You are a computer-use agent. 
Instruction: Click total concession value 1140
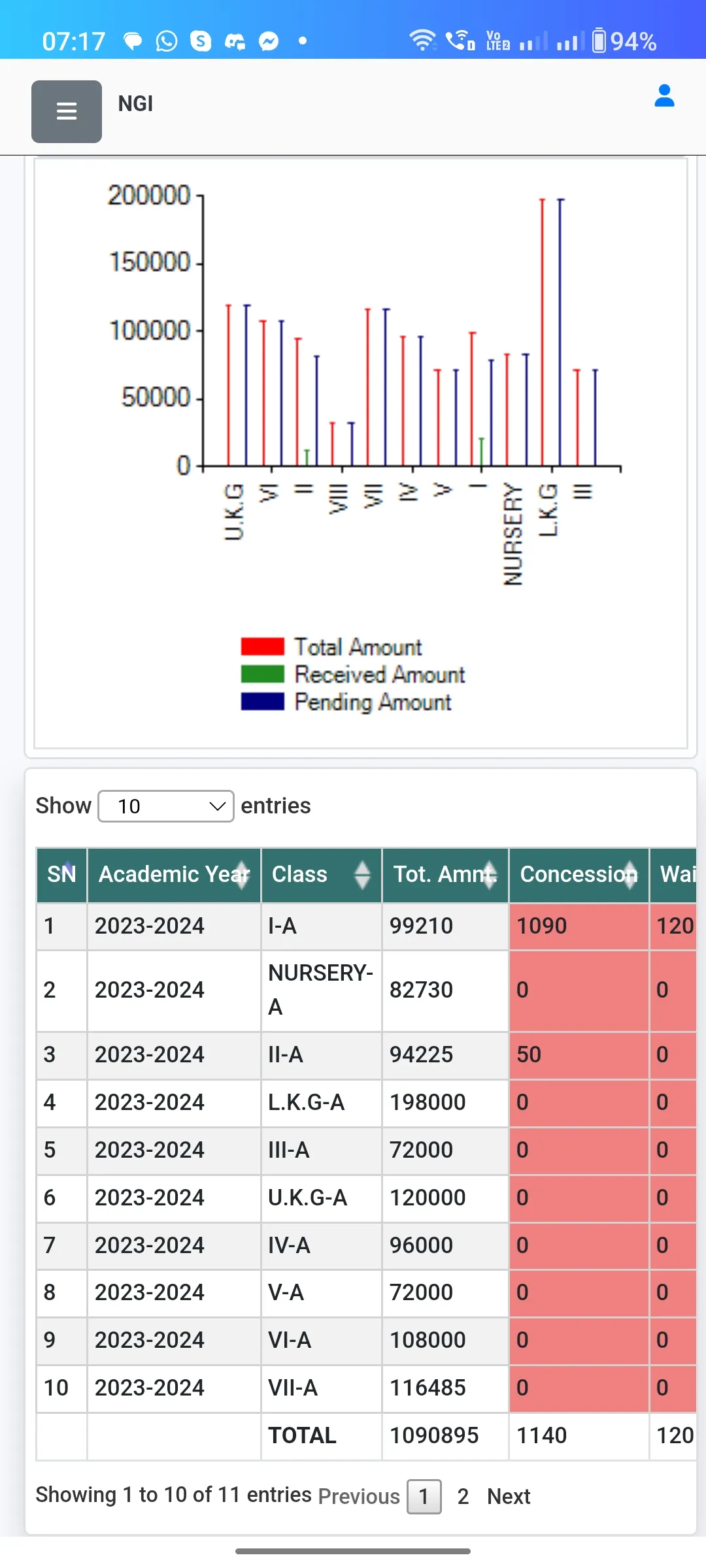tap(541, 1435)
